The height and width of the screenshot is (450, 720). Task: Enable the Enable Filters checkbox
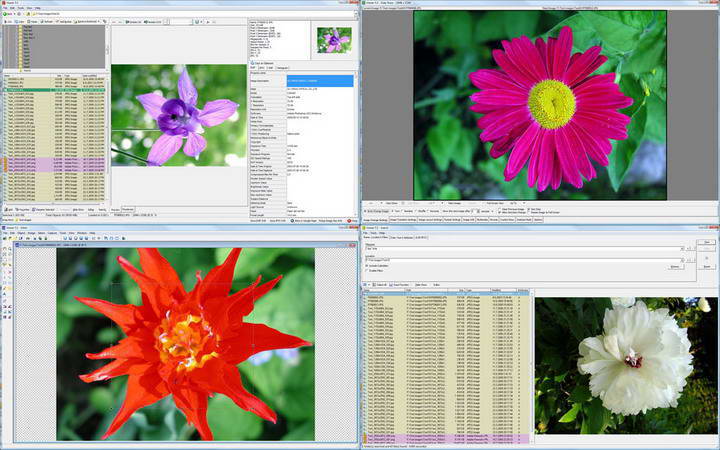[367, 270]
